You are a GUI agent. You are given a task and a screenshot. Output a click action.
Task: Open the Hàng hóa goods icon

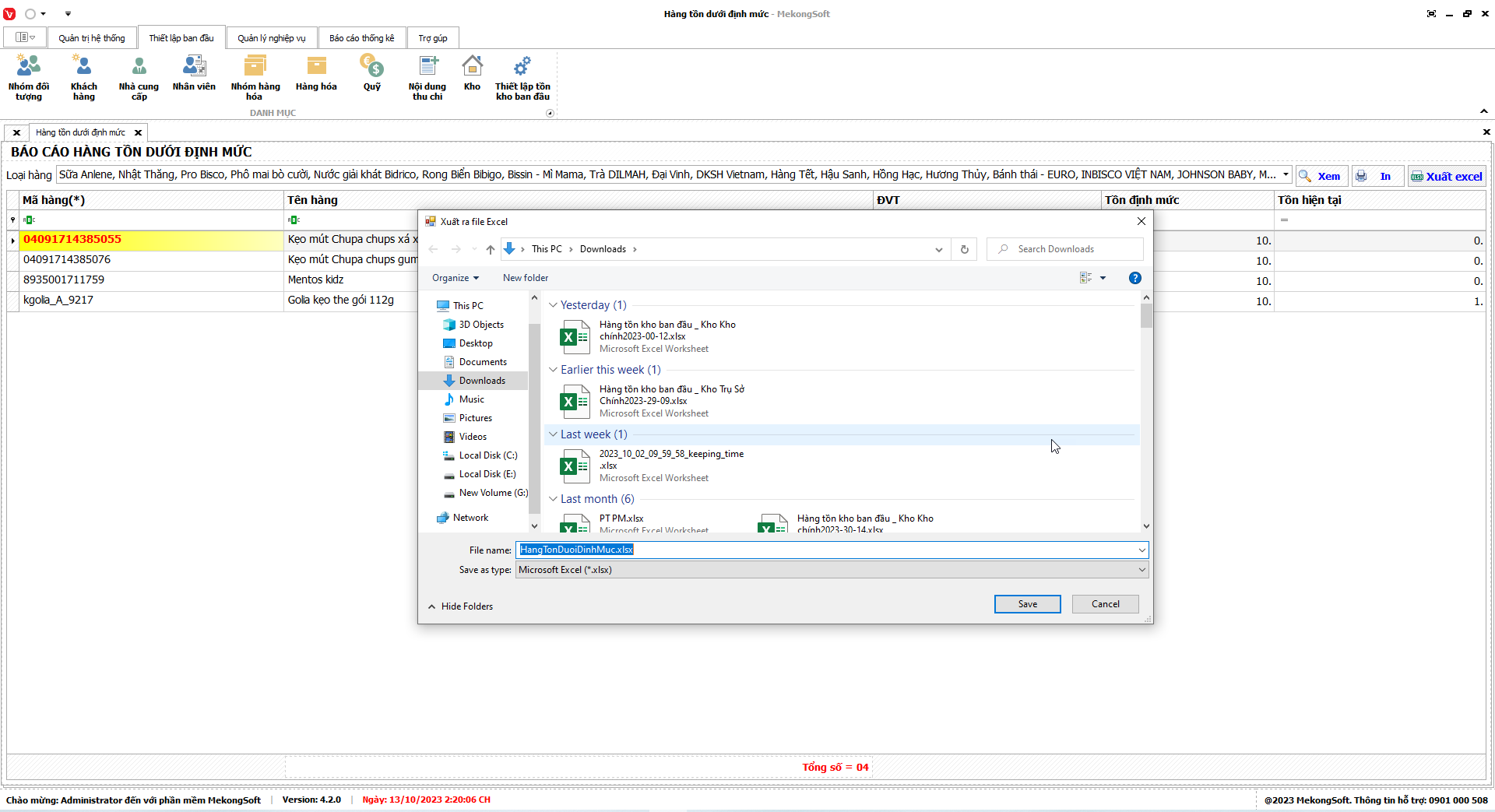(x=316, y=73)
